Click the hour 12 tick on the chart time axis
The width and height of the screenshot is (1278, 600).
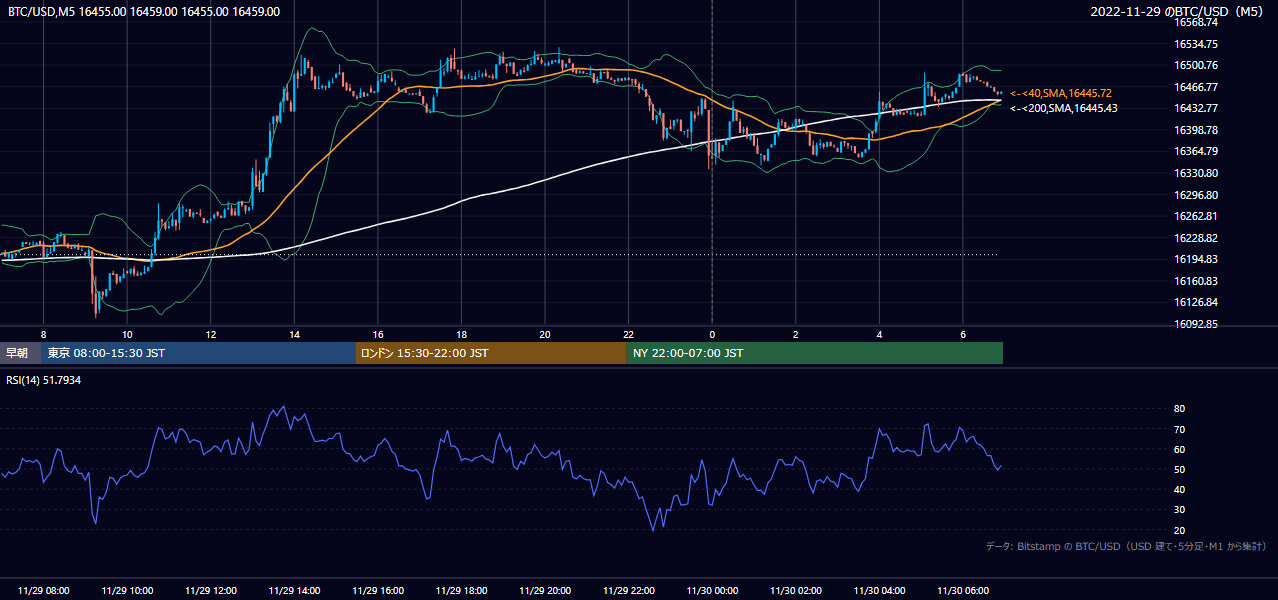211,334
